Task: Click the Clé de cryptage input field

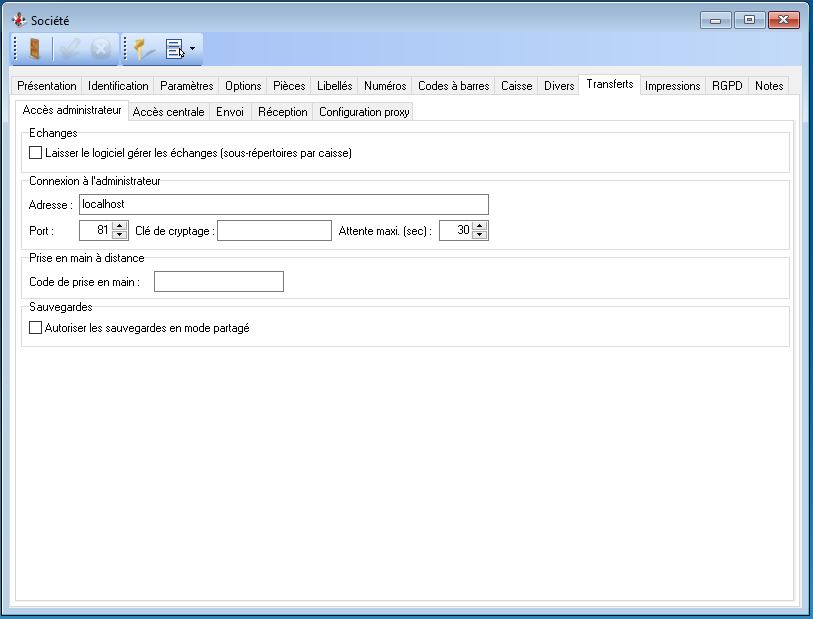Action: pos(274,231)
